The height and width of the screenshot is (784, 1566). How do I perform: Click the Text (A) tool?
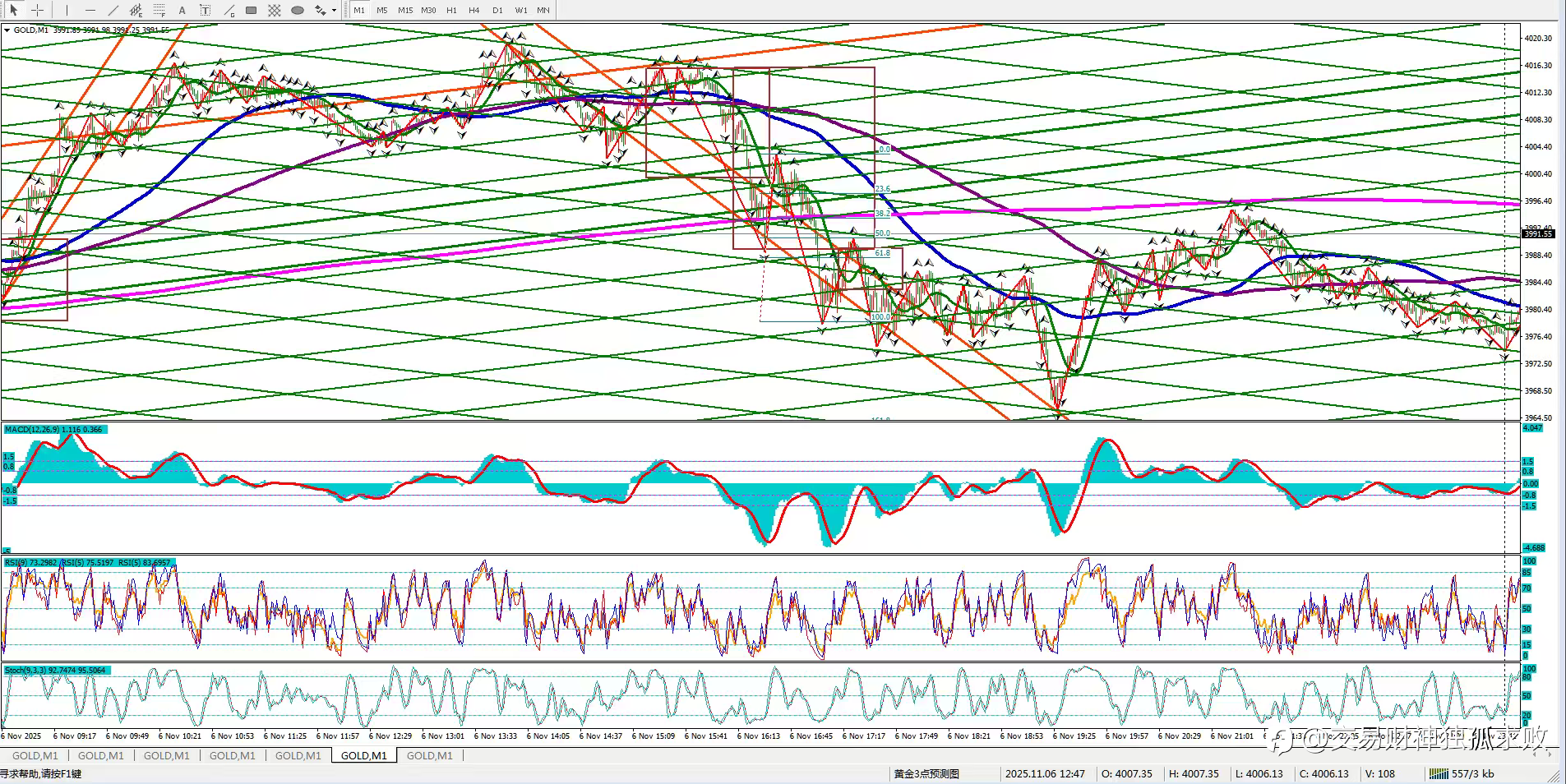coord(182,11)
